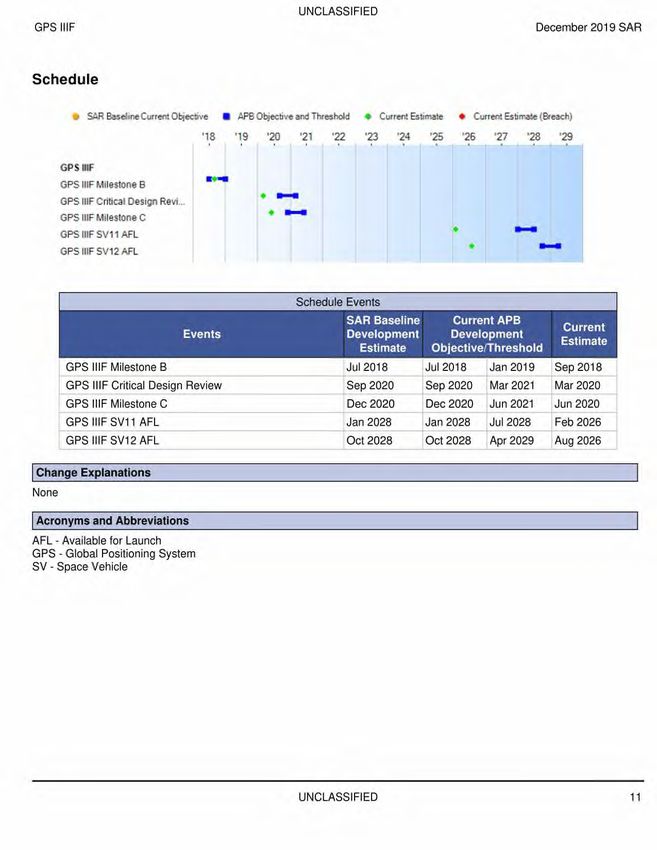Click the 'GPS IIIF Critical Design Revi...' chart label
The image size is (657, 850).
coord(123,201)
